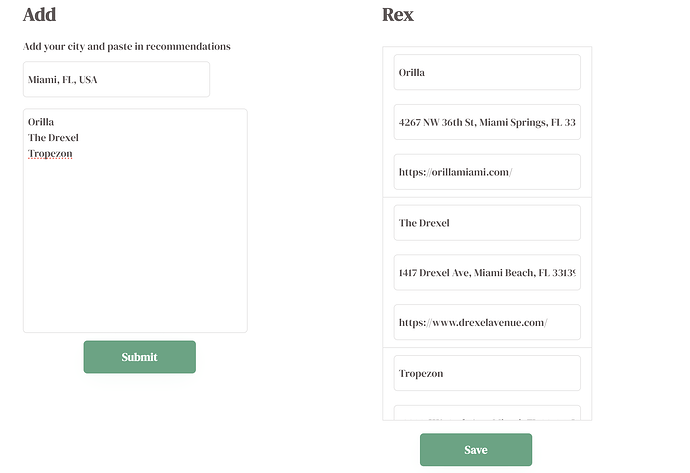The height and width of the screenshot is (473, 690).
Task: Edit the orillamiami.com URL field
Action: coord(488,172)
